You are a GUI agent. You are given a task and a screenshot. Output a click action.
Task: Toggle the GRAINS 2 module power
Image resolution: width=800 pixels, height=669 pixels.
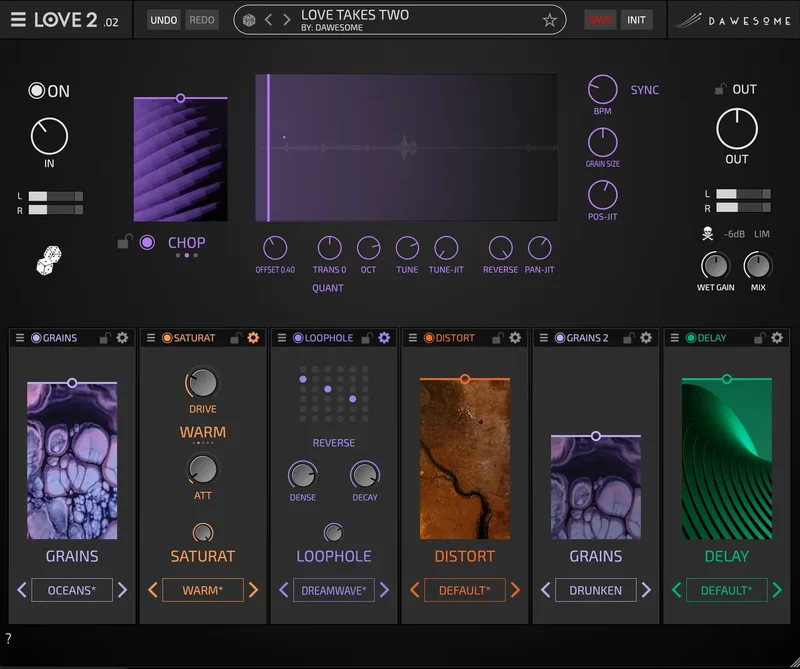coord(560,338)
